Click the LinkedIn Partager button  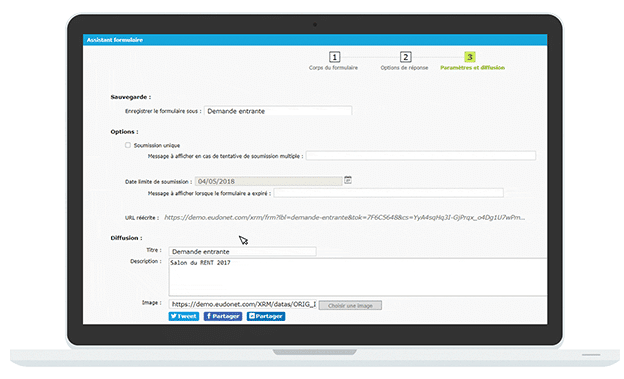coord(266,316)
